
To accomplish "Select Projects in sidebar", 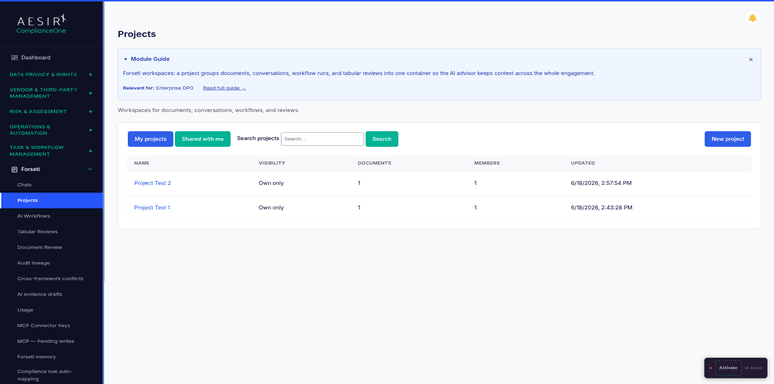I will tap(51, 200).
